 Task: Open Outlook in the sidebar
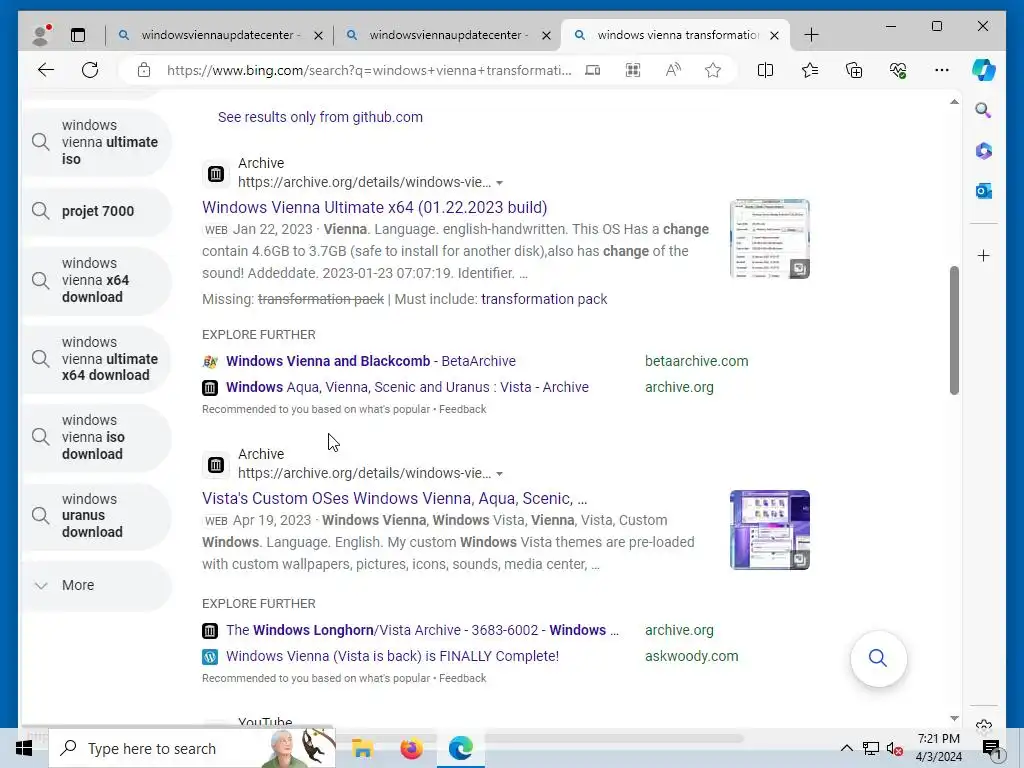[x=984, y=191]
